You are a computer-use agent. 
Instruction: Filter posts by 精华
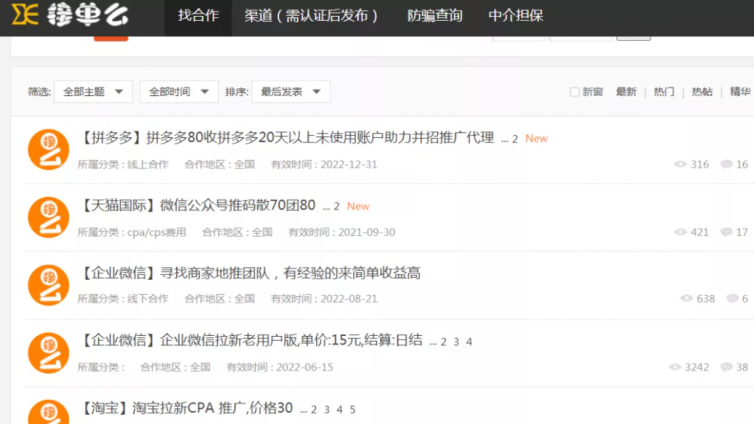740,92
